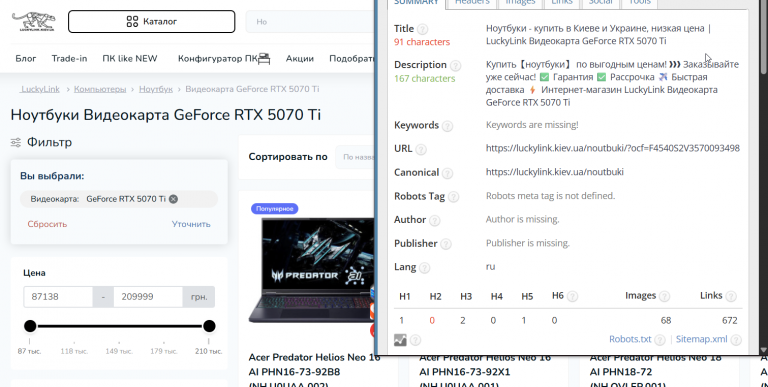Screen dimensions: 768x387
Task: Click the maximum price field 209999
Action: point(148,297)
